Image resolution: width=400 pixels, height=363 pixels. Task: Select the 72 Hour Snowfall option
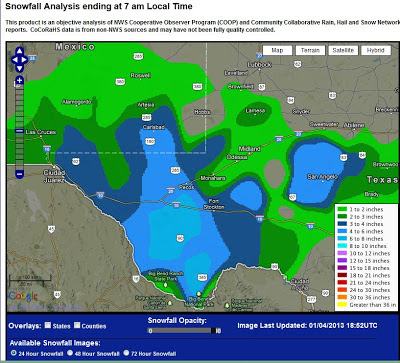127,353
